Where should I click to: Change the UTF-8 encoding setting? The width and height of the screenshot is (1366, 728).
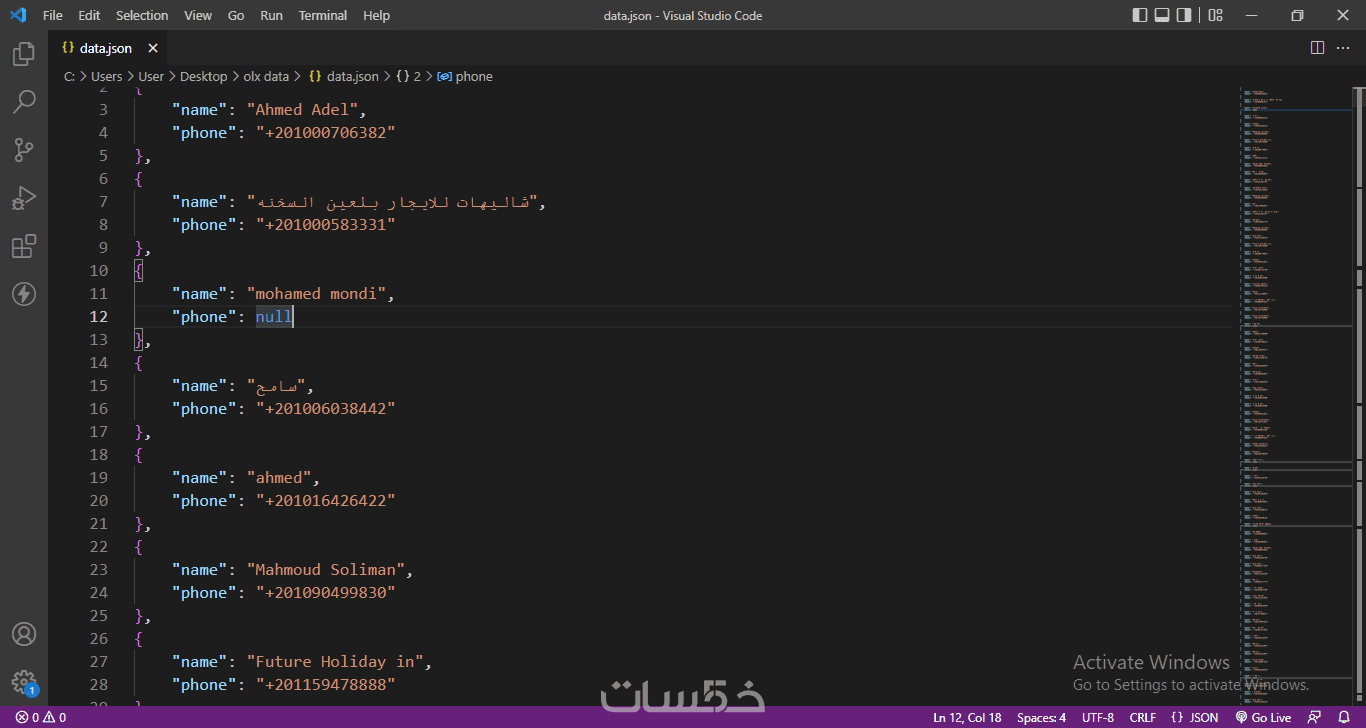(x=1097, y=717)
